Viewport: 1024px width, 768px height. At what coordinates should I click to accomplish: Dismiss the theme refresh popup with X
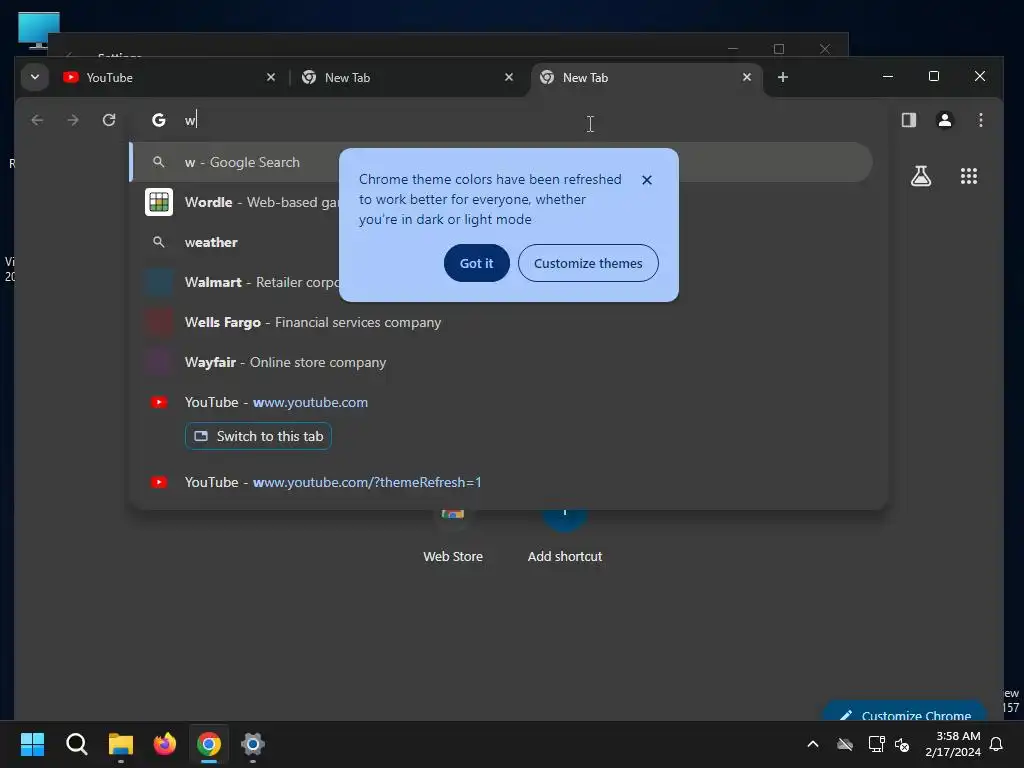coord(647,180)
